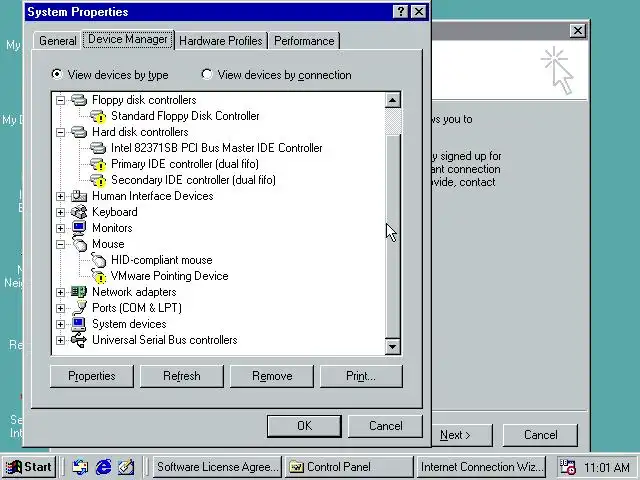Screen dimensions: 640x480
Task: Click the VMware Pointing Device warning icon
Action: click(x=98, y=276)
